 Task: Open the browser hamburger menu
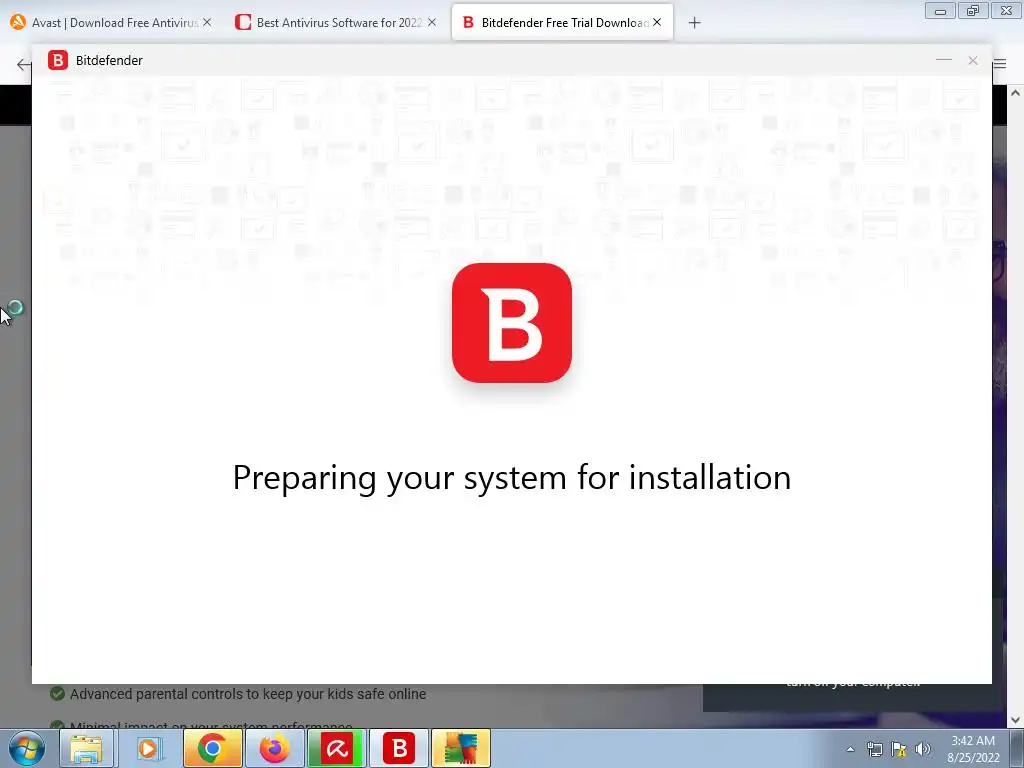(1000, 64)
